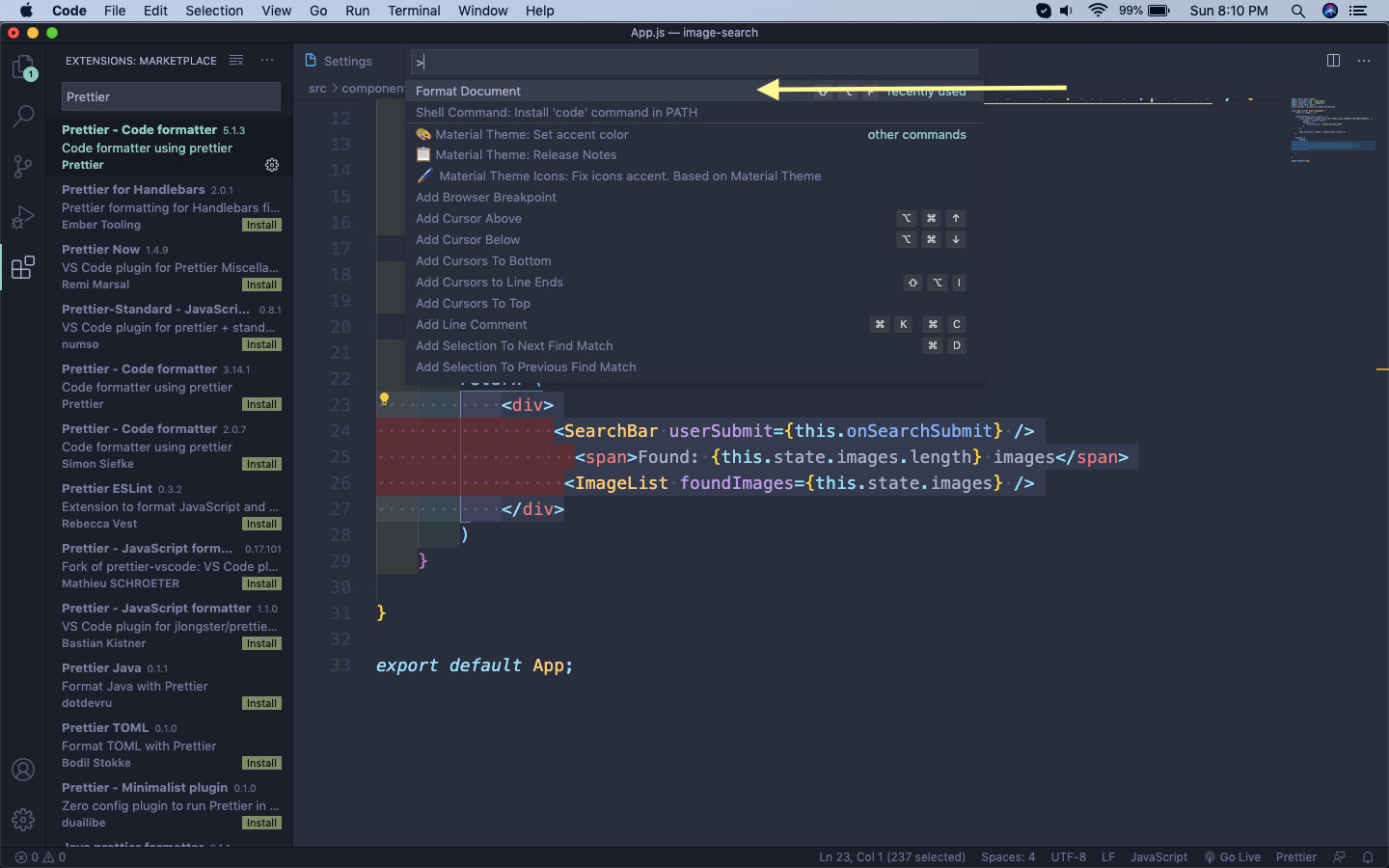The height and width of the screenshot is (868, 1389).
Task: Open the Run and Debug view
Action: (23, 217)
